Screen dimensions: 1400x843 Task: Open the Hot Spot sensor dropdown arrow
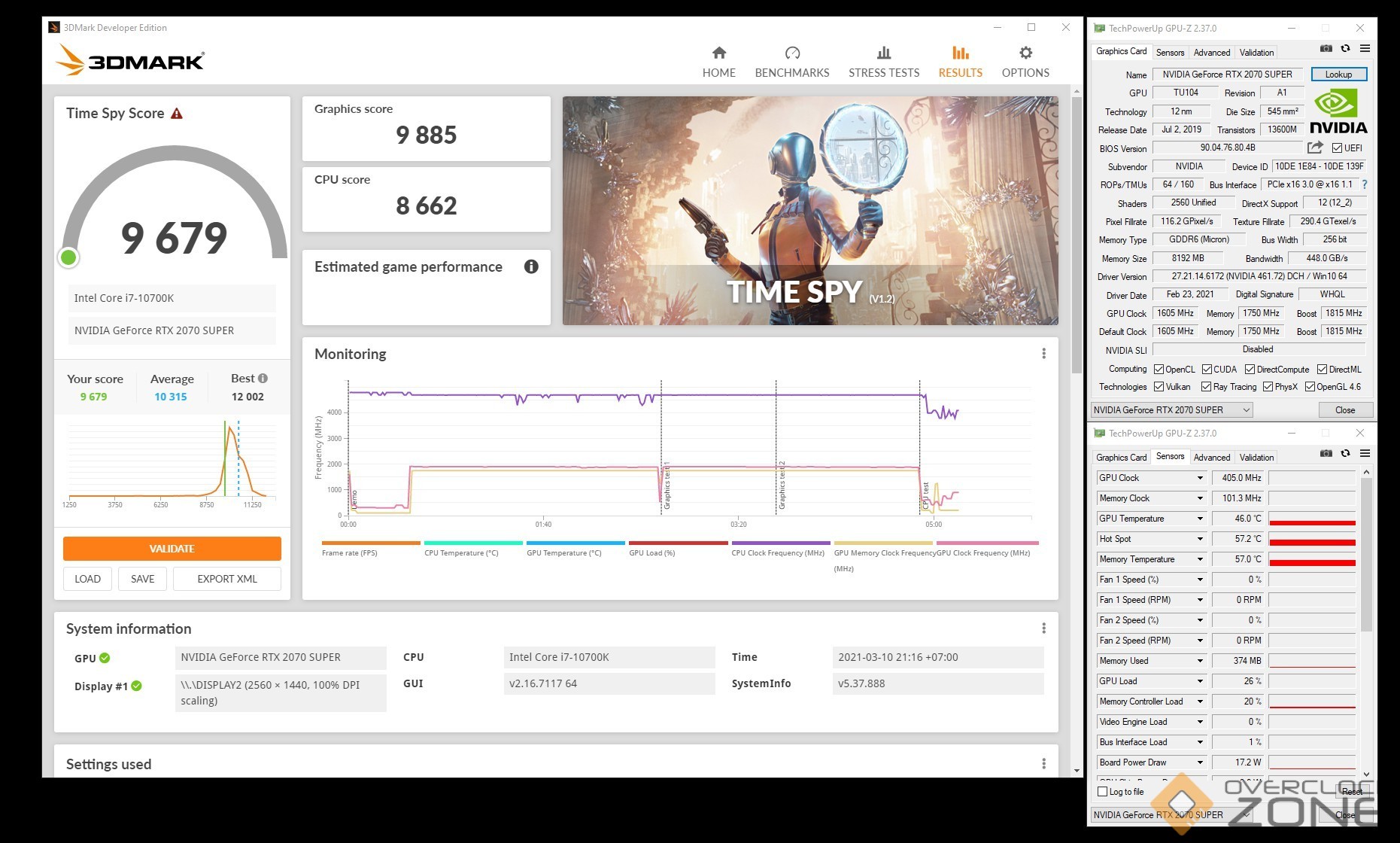1200,539
